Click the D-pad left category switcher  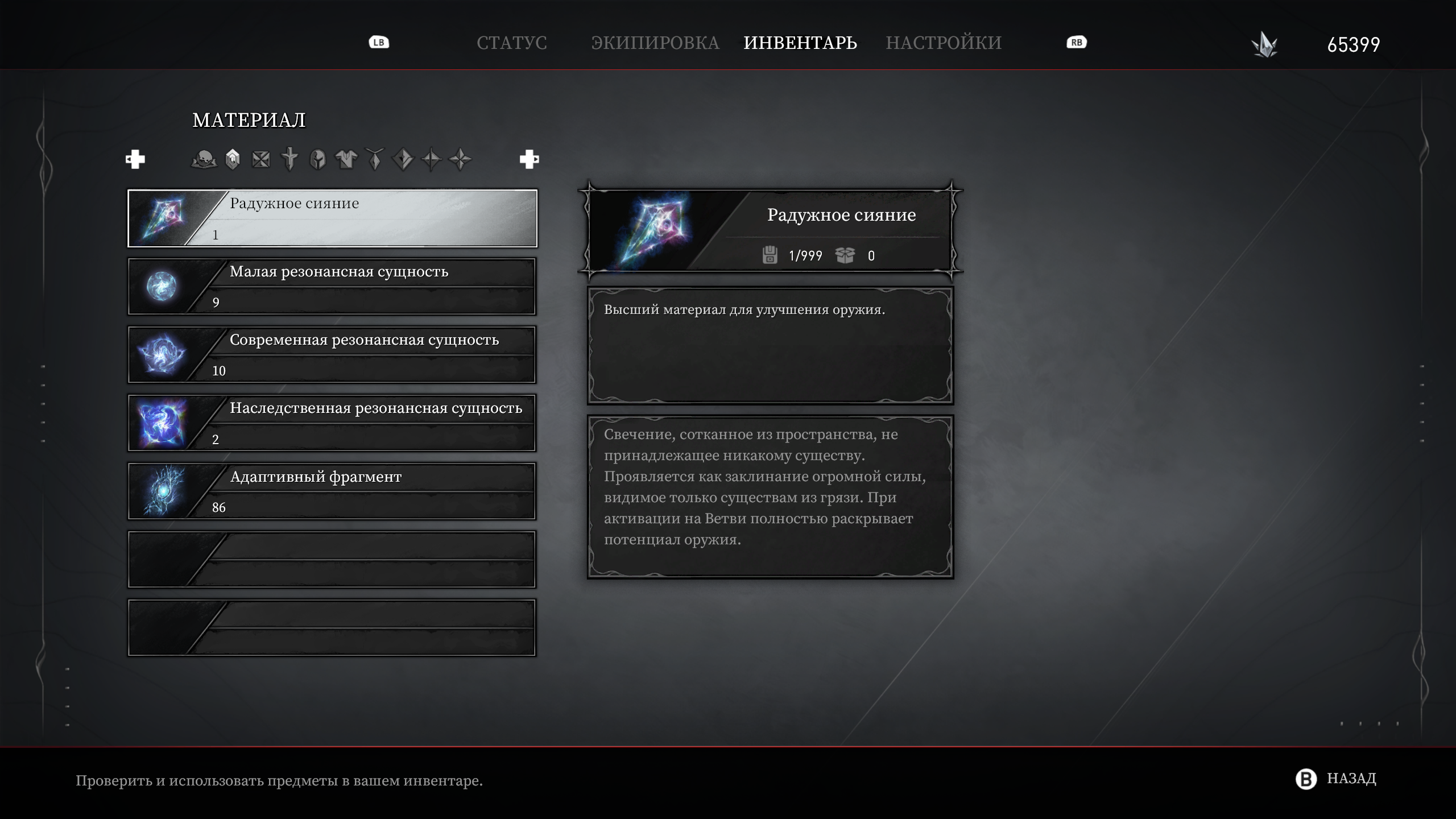135,159
